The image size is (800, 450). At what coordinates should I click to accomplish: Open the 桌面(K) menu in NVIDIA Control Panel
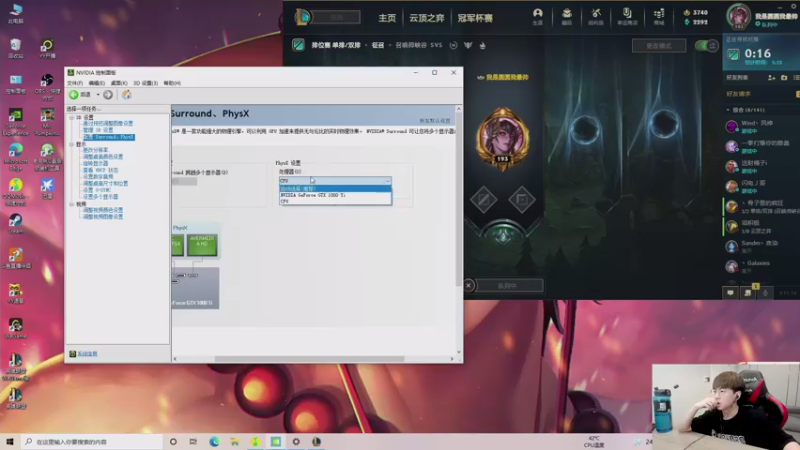119,83
